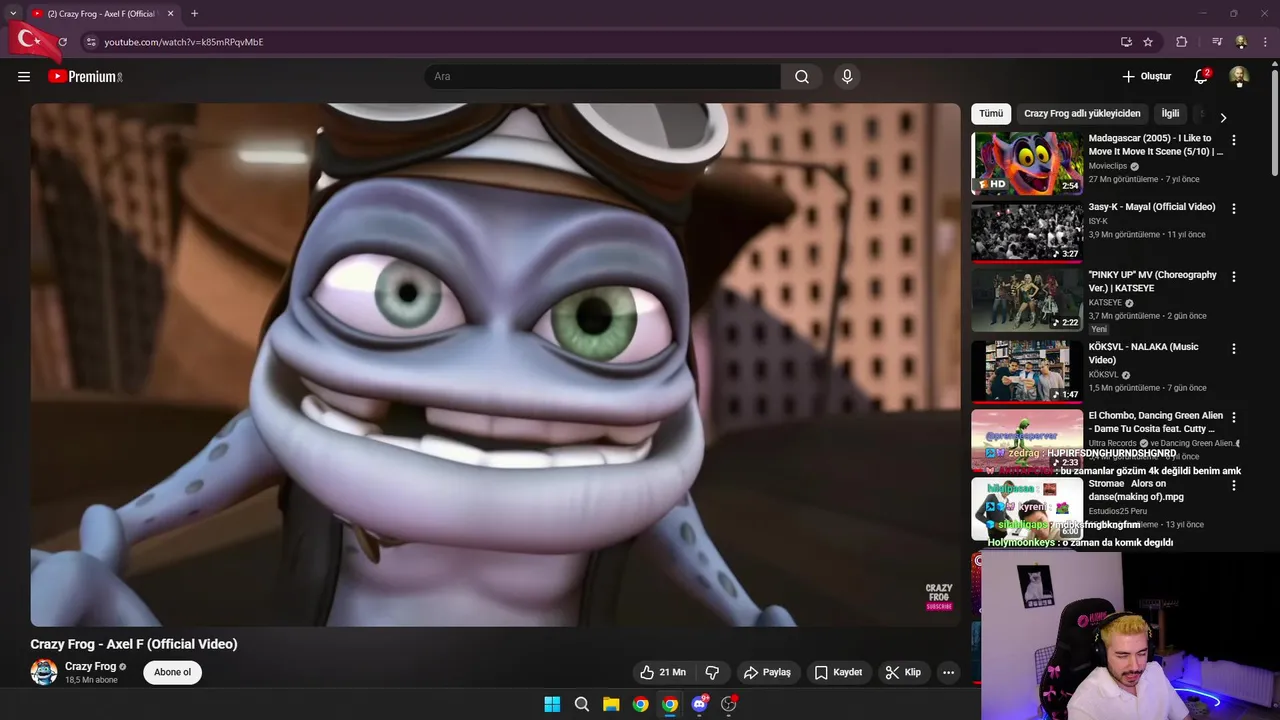The image size is (1280, 720).
Task: Click the main video player
Action: 495,364
